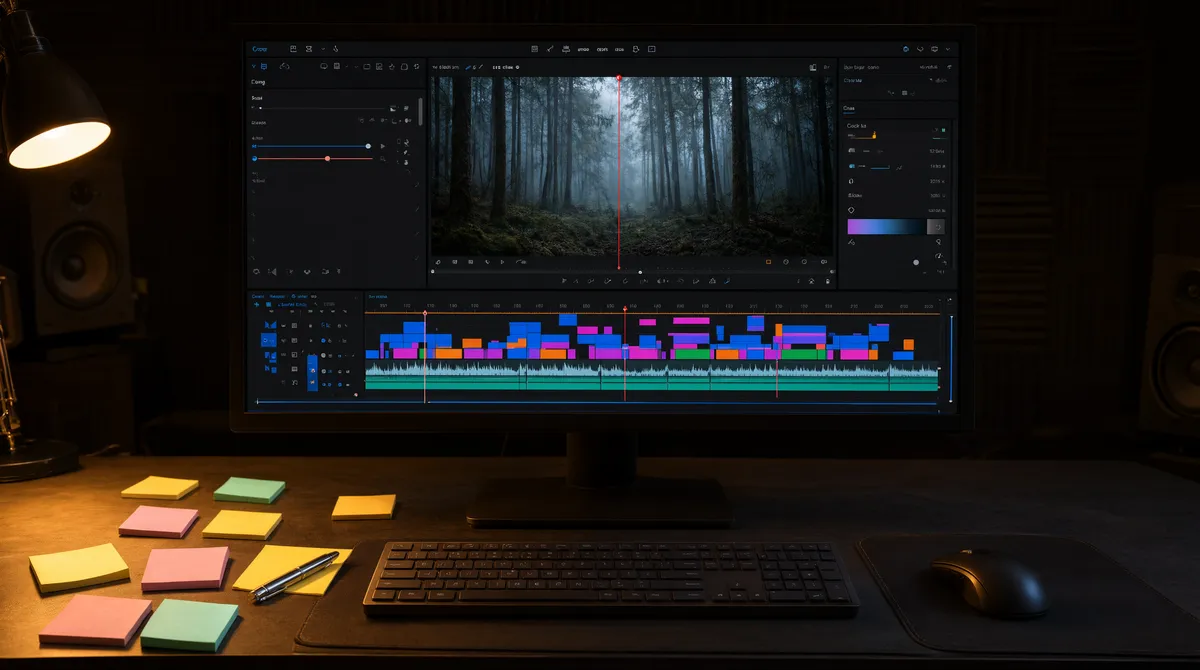Click the blue pencil icon above the preview
Viewport: 1200px width, 670px height.
[468, 67]
